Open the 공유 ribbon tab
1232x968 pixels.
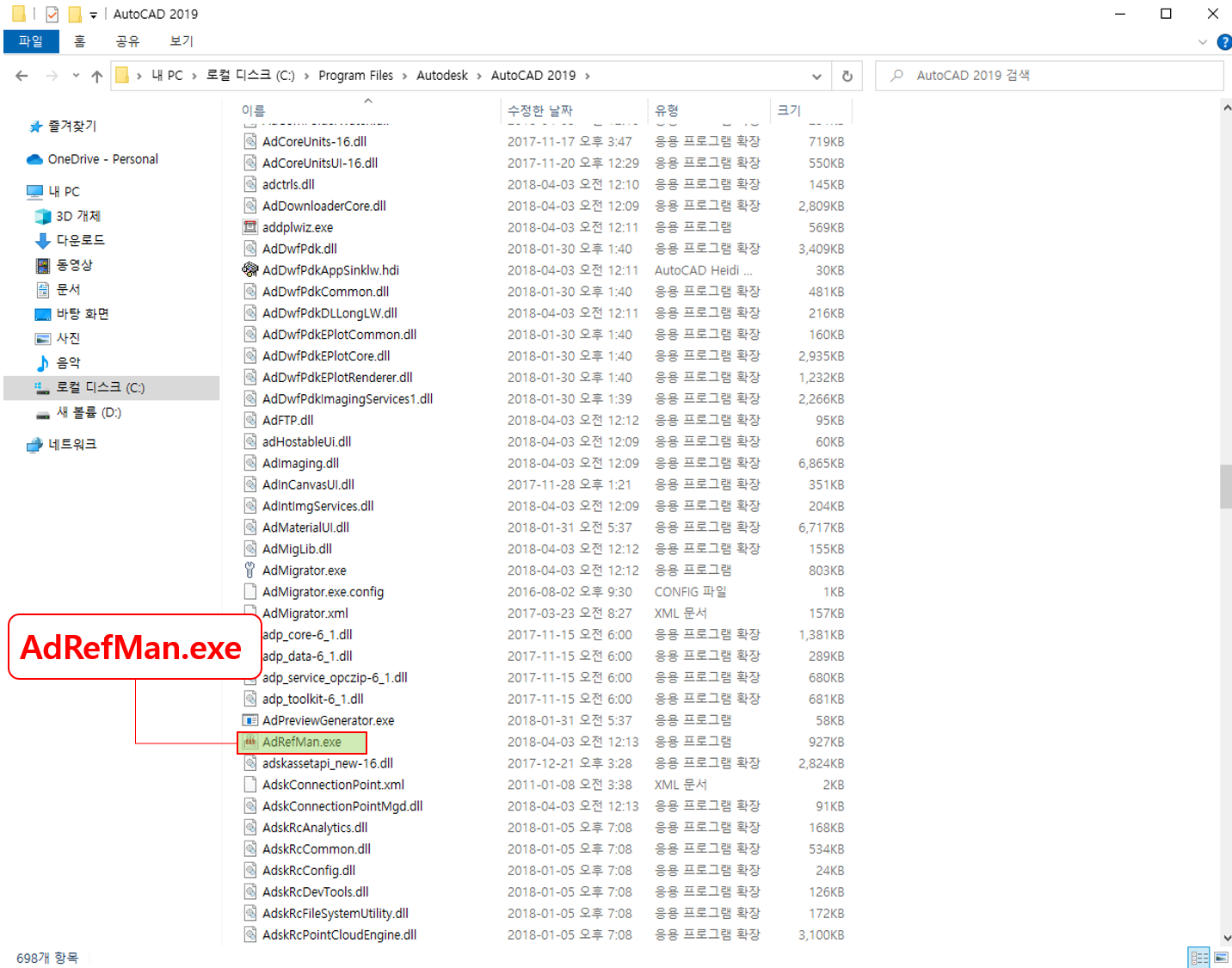[x=127, y=41]
